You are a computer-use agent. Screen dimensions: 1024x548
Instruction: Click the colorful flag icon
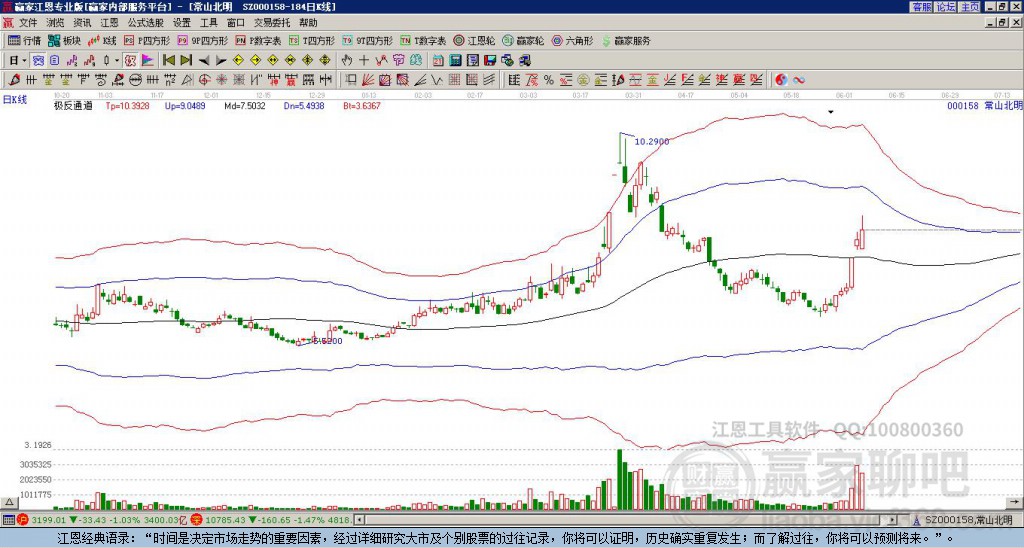click(148, 61)
